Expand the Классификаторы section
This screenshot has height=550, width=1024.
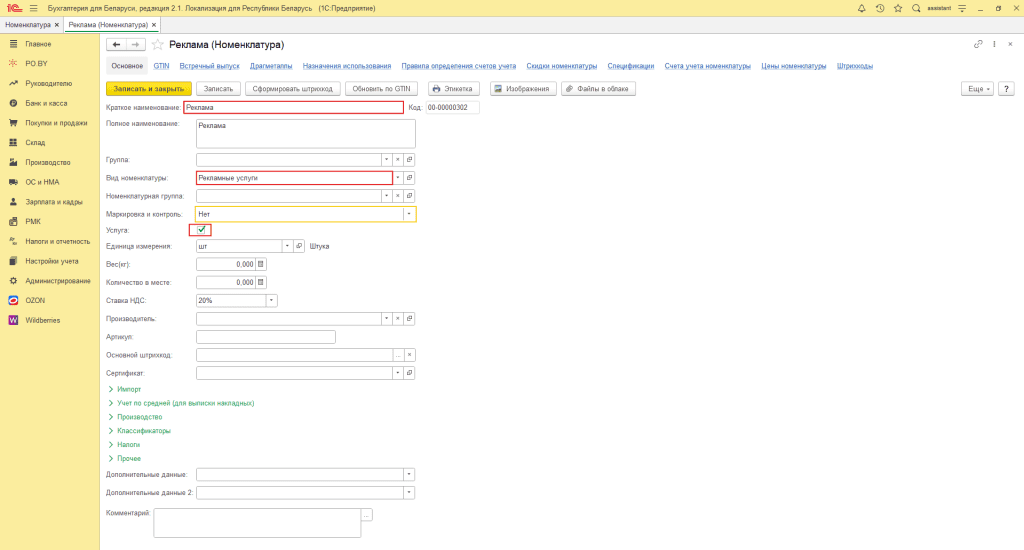tap(143, 430)
